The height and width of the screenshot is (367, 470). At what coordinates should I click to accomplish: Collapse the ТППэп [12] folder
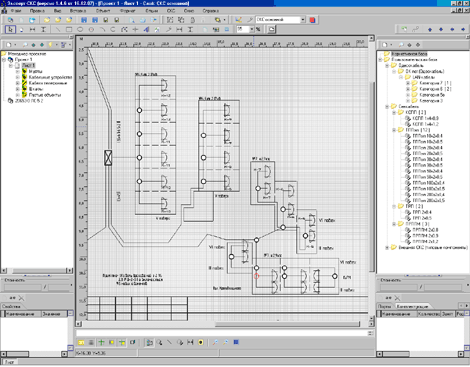pyautogui.click(x=394, y=130)
